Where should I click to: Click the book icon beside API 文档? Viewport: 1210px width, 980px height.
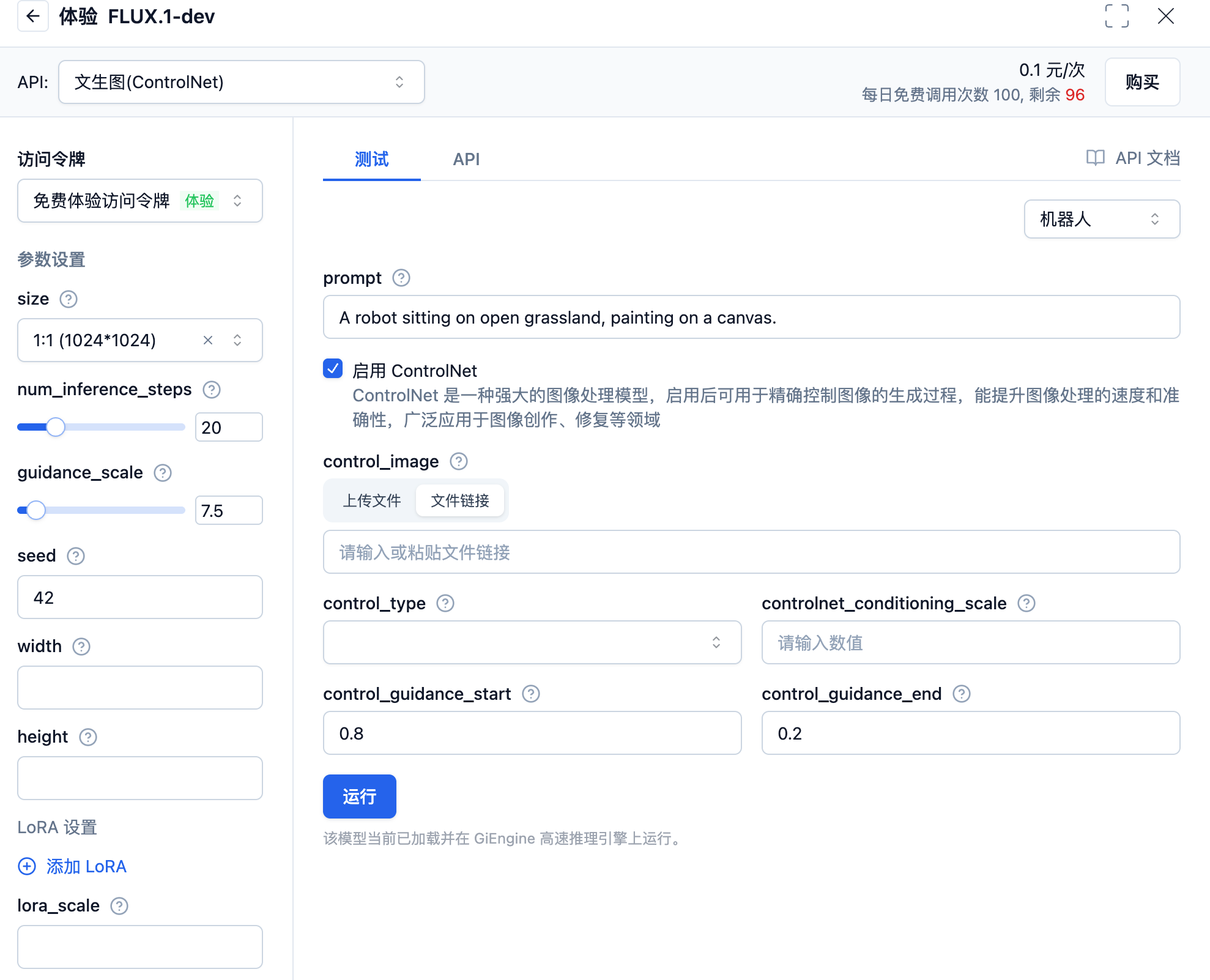(1095, 158)
